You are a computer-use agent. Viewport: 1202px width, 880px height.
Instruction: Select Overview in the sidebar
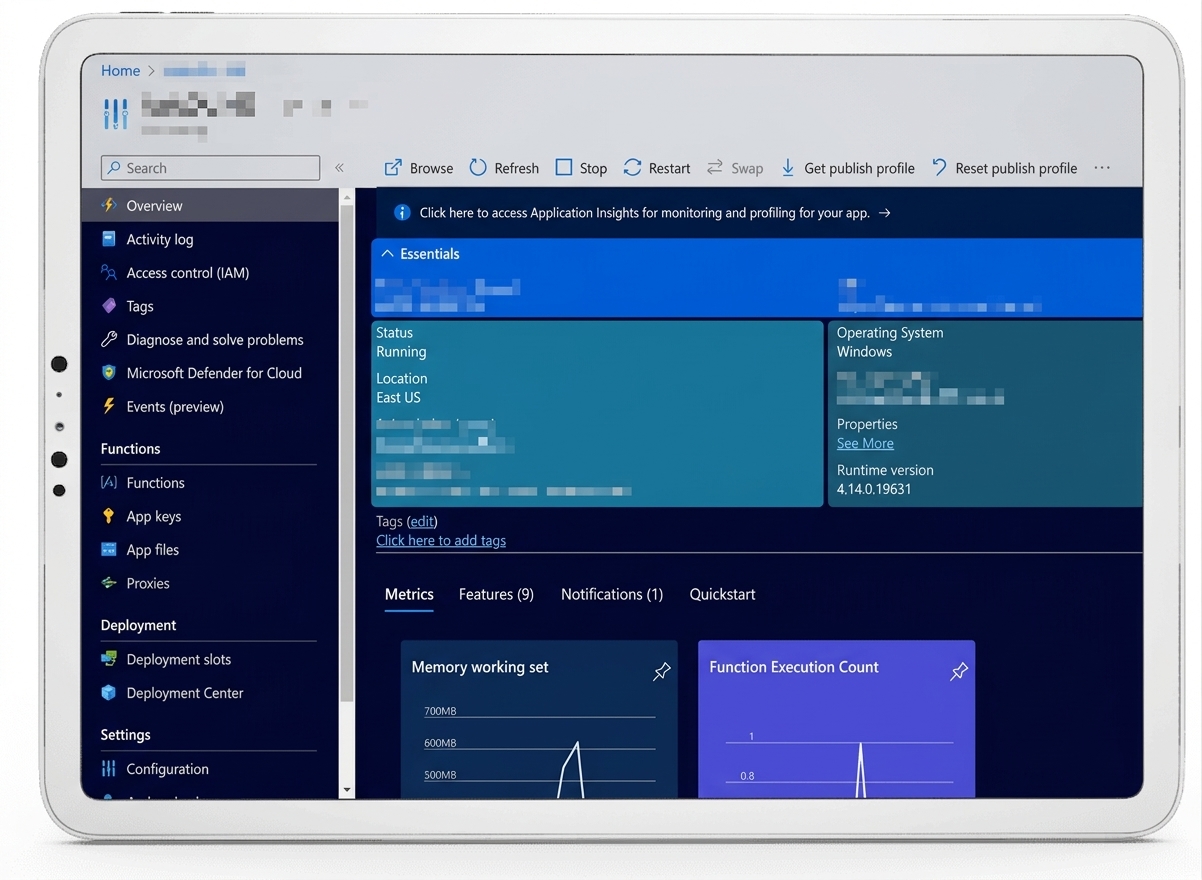tap(210, 205)
